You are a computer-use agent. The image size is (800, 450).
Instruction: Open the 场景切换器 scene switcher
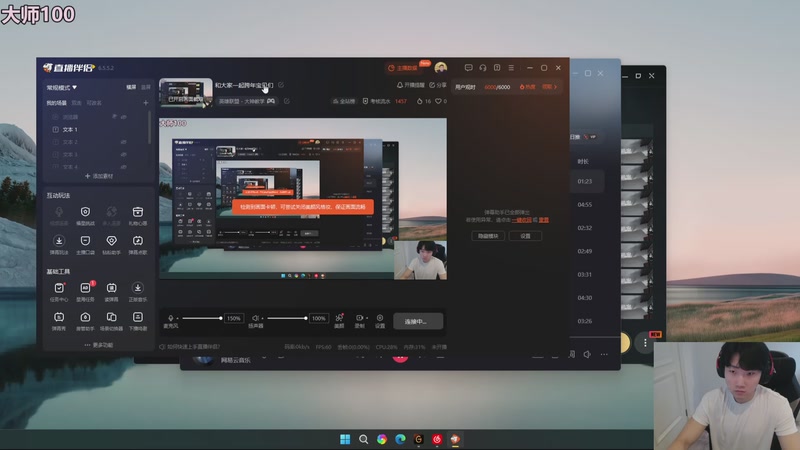(111, 321)
